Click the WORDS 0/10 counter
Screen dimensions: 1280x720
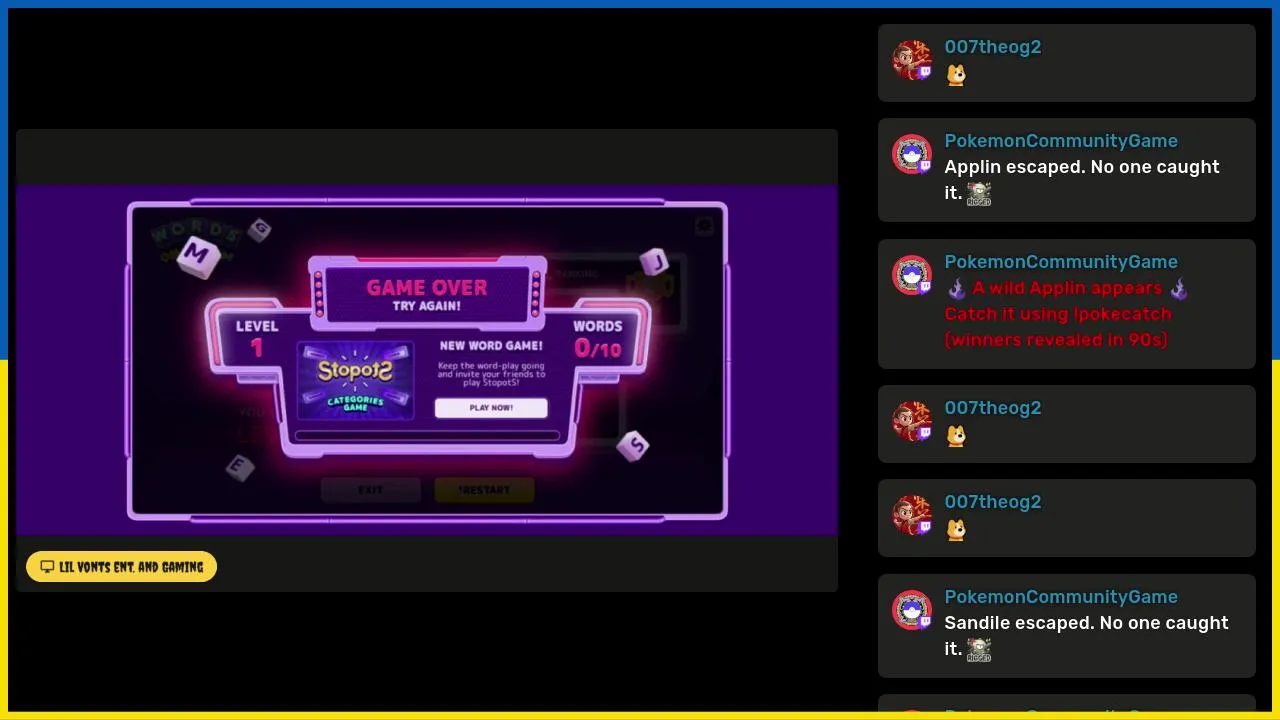point(598,339)
